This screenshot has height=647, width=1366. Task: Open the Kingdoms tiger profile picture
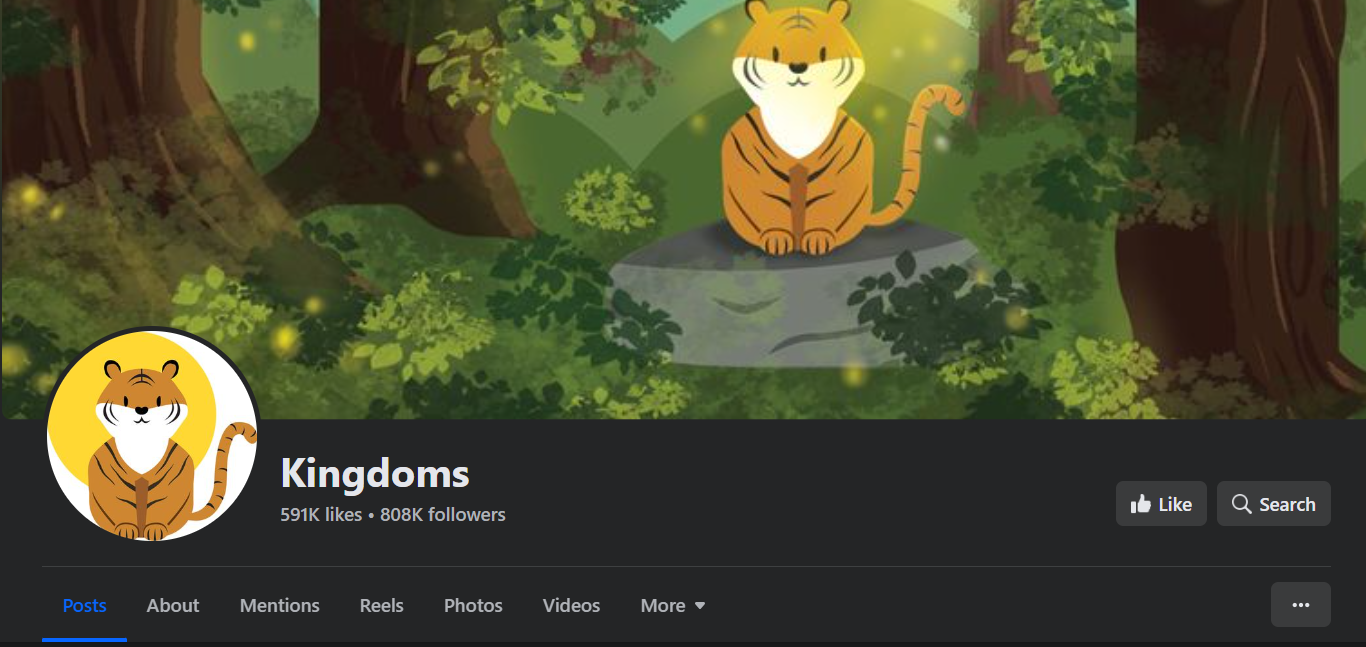tap(153, 436)
